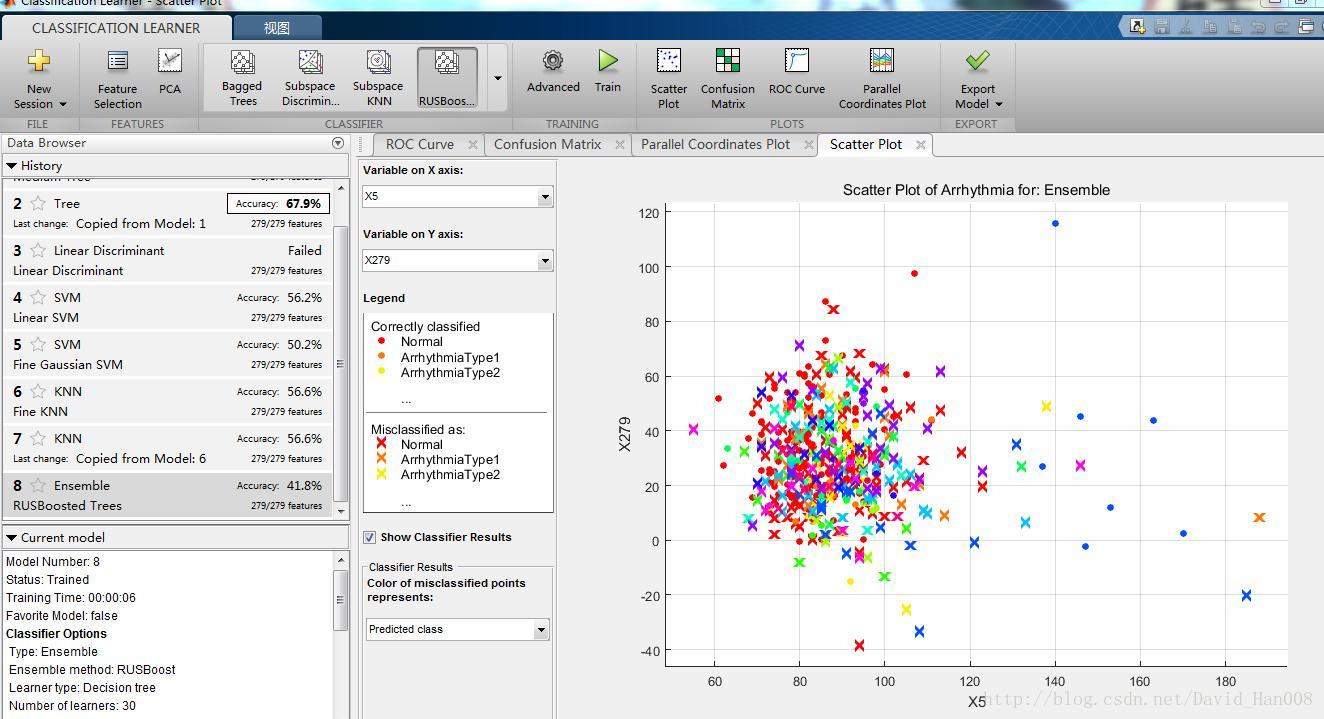1324x719 pixels.
Task: Click the redo icon in quick access toolbar
Action: 1282,27
